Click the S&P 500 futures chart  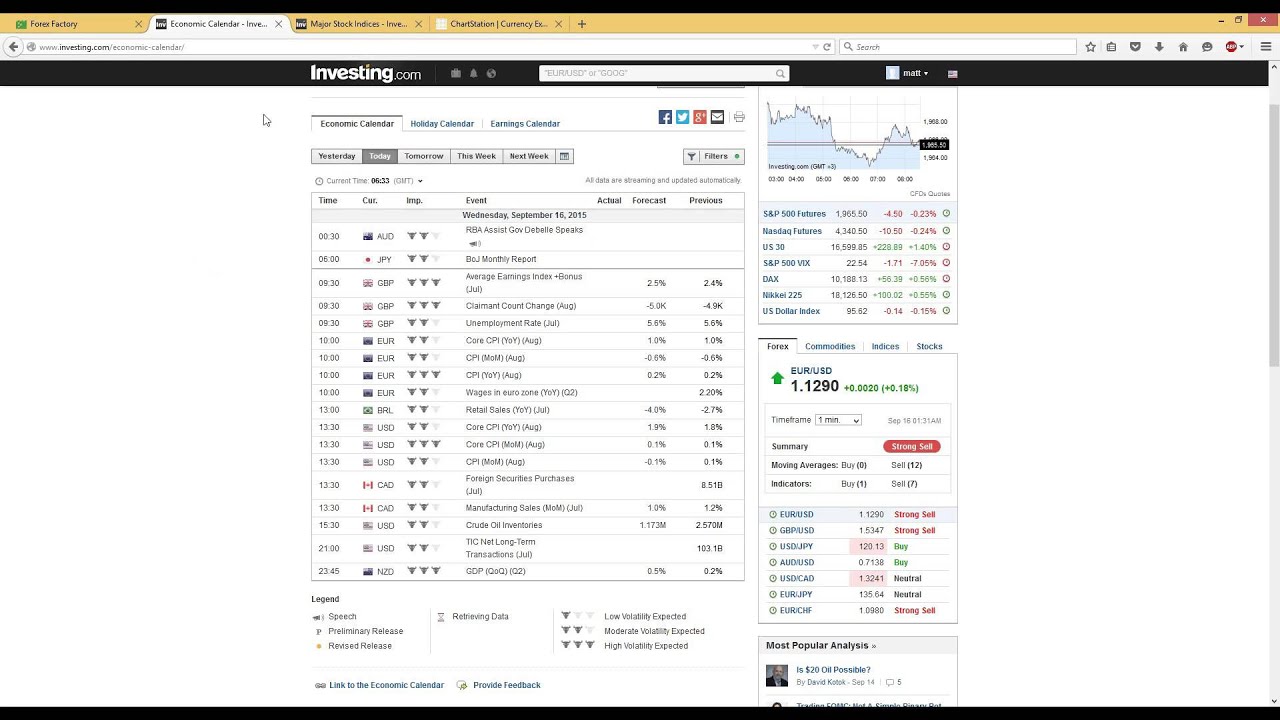point(843,134)
